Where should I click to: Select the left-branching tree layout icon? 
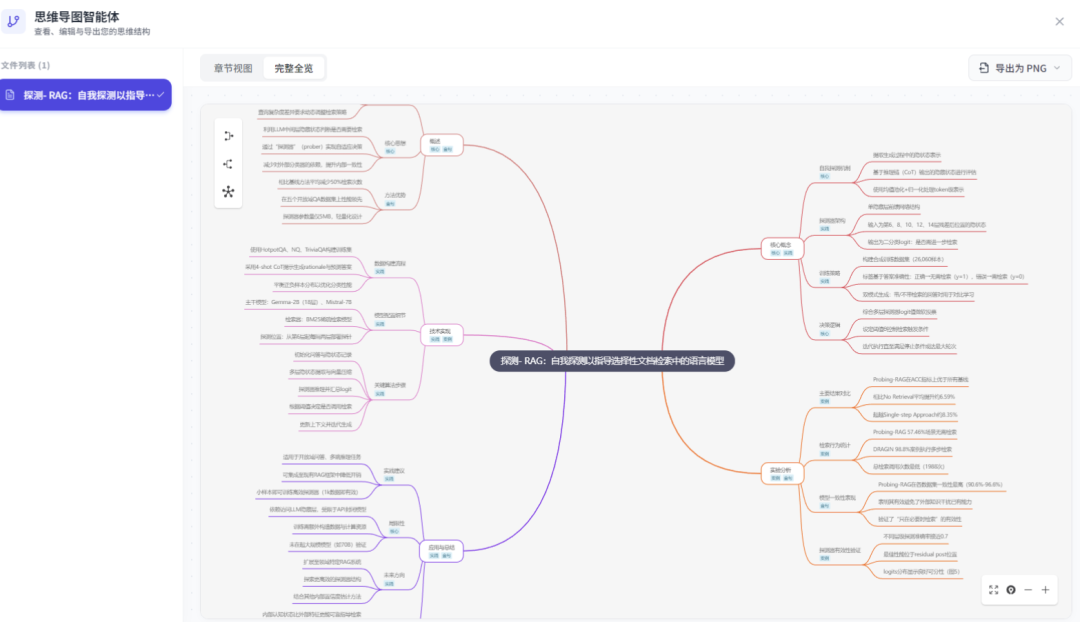click(228, 164)
